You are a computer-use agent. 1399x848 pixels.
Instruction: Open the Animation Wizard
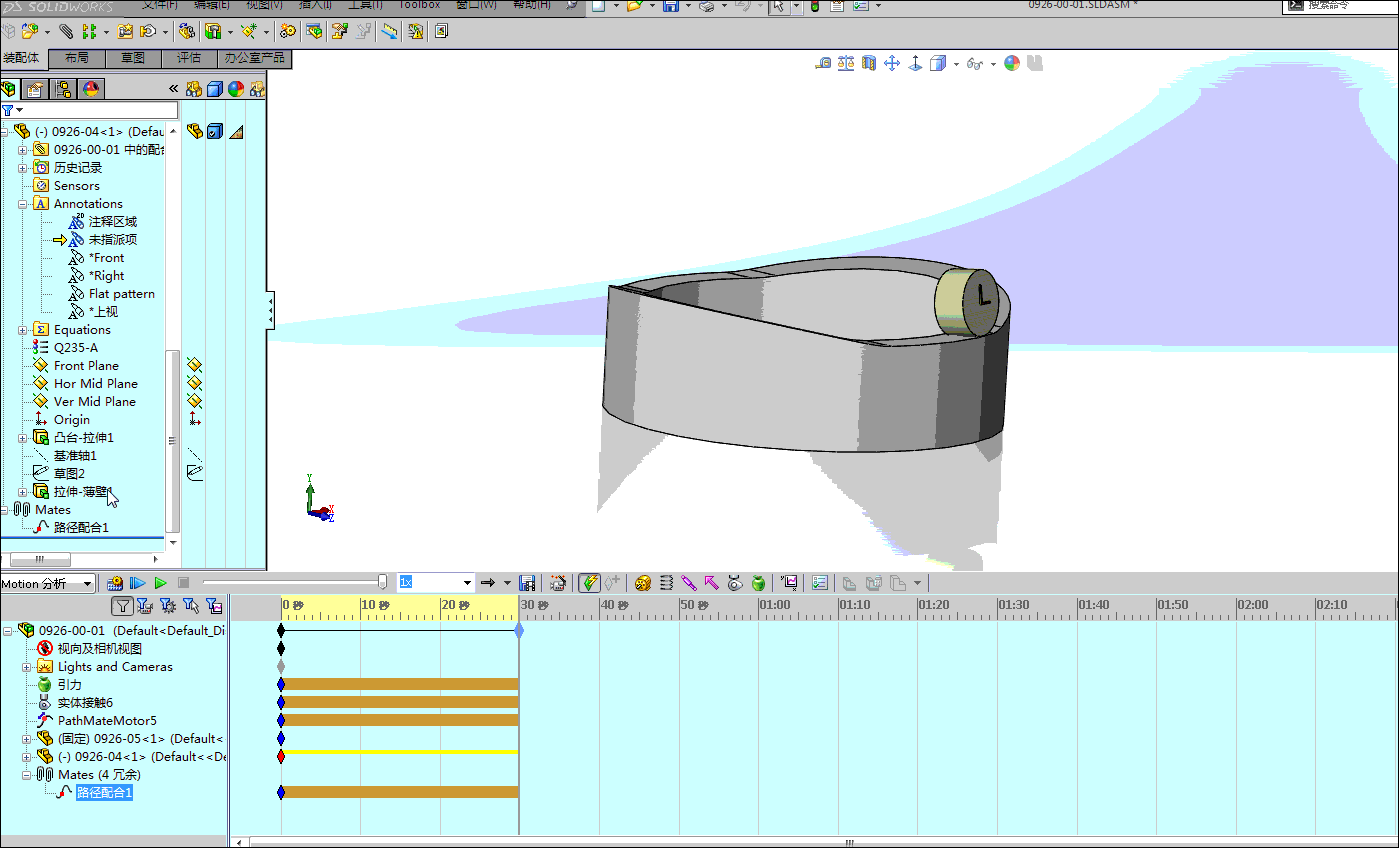[557, 583]
